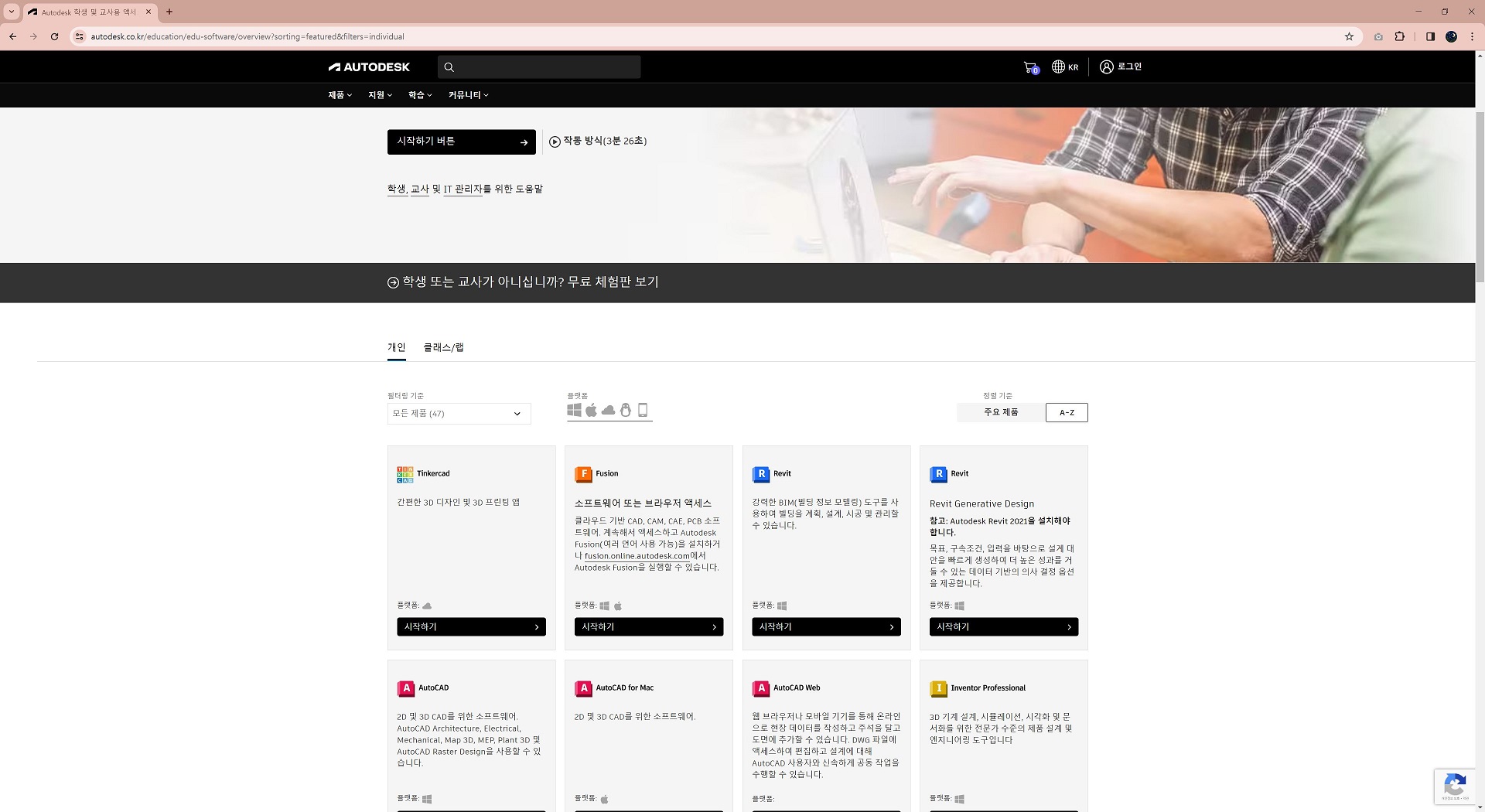This screenshot has width=1485, height=812.
Task: Click the Tinkercad product icon
Action: pyautogui.click(x=405, y=475)
